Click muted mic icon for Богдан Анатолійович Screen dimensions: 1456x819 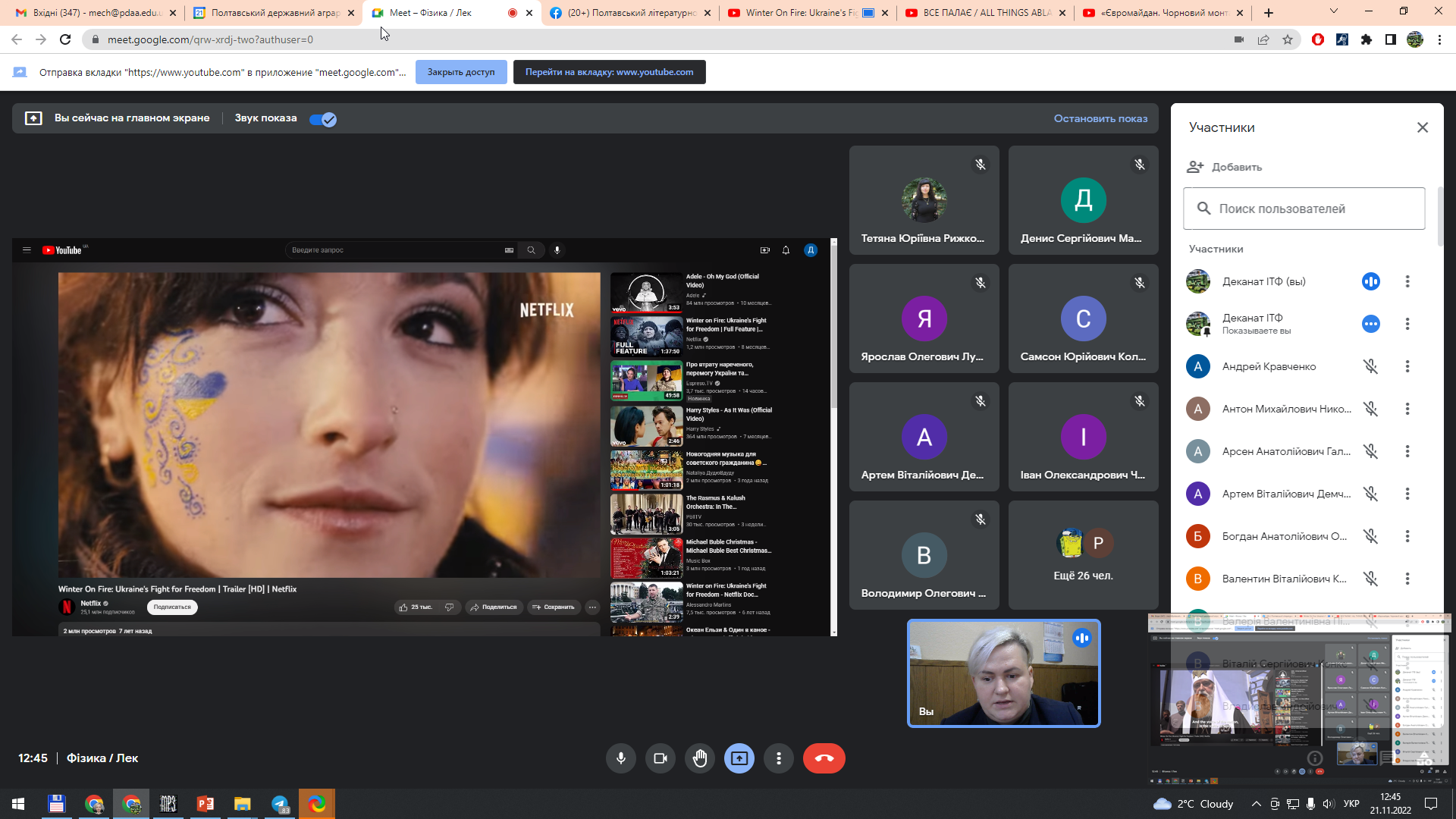1371,536
